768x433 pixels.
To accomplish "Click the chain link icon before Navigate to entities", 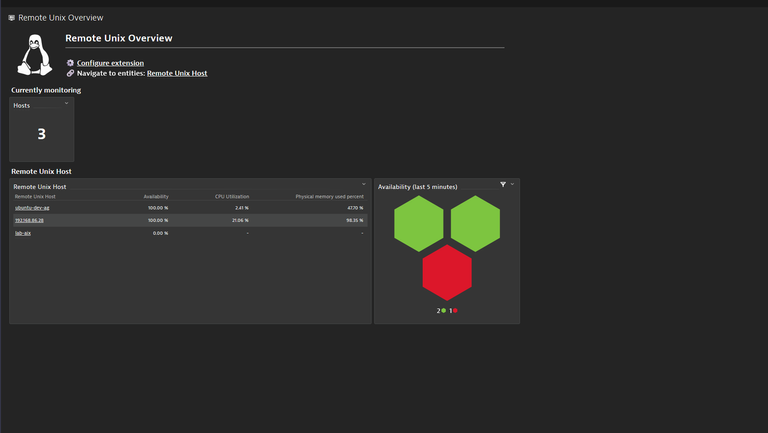I will pos(70,73).
